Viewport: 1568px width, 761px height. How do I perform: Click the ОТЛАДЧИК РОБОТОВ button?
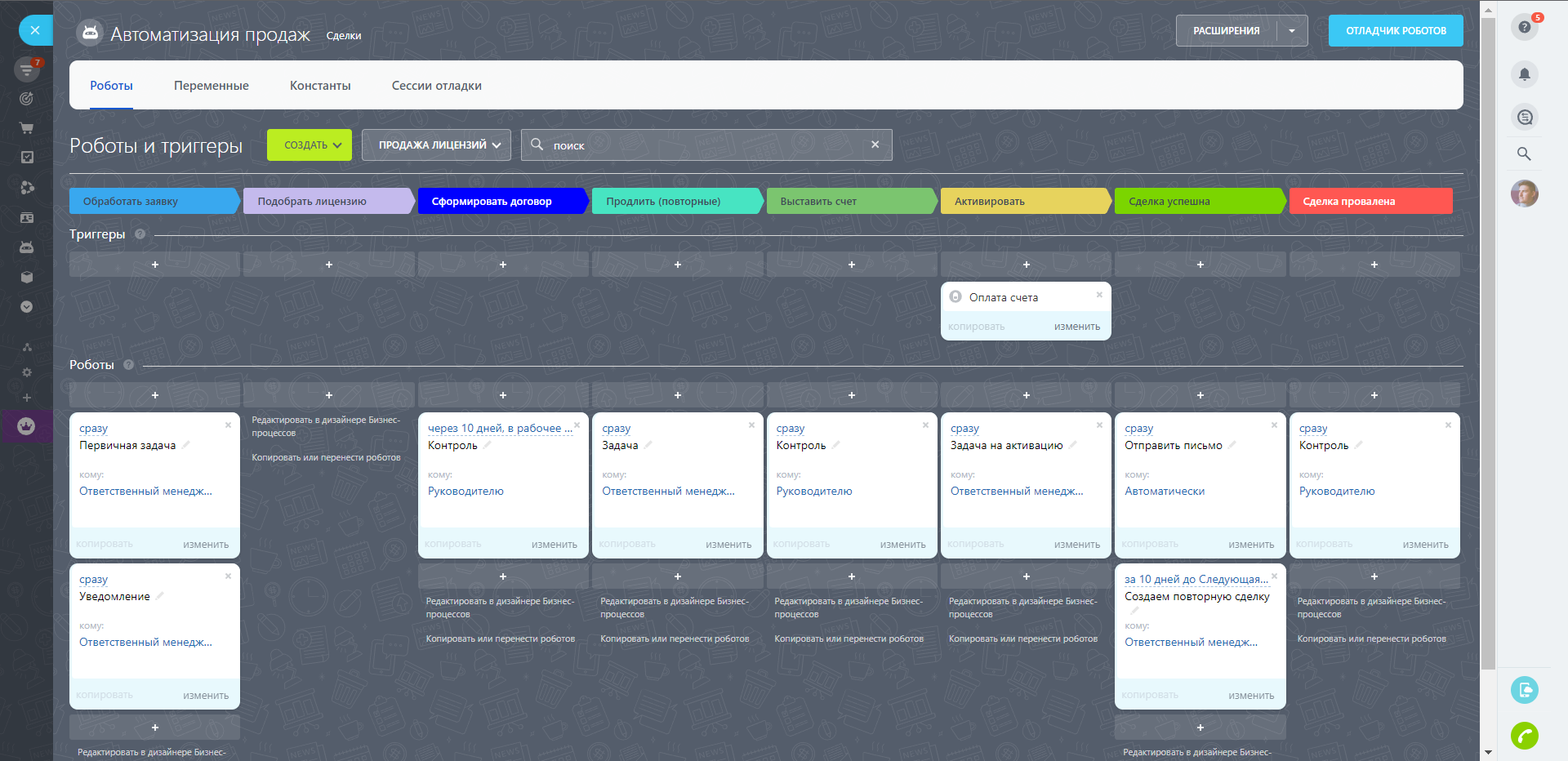pyautogui.click(x=1396, y=31)
